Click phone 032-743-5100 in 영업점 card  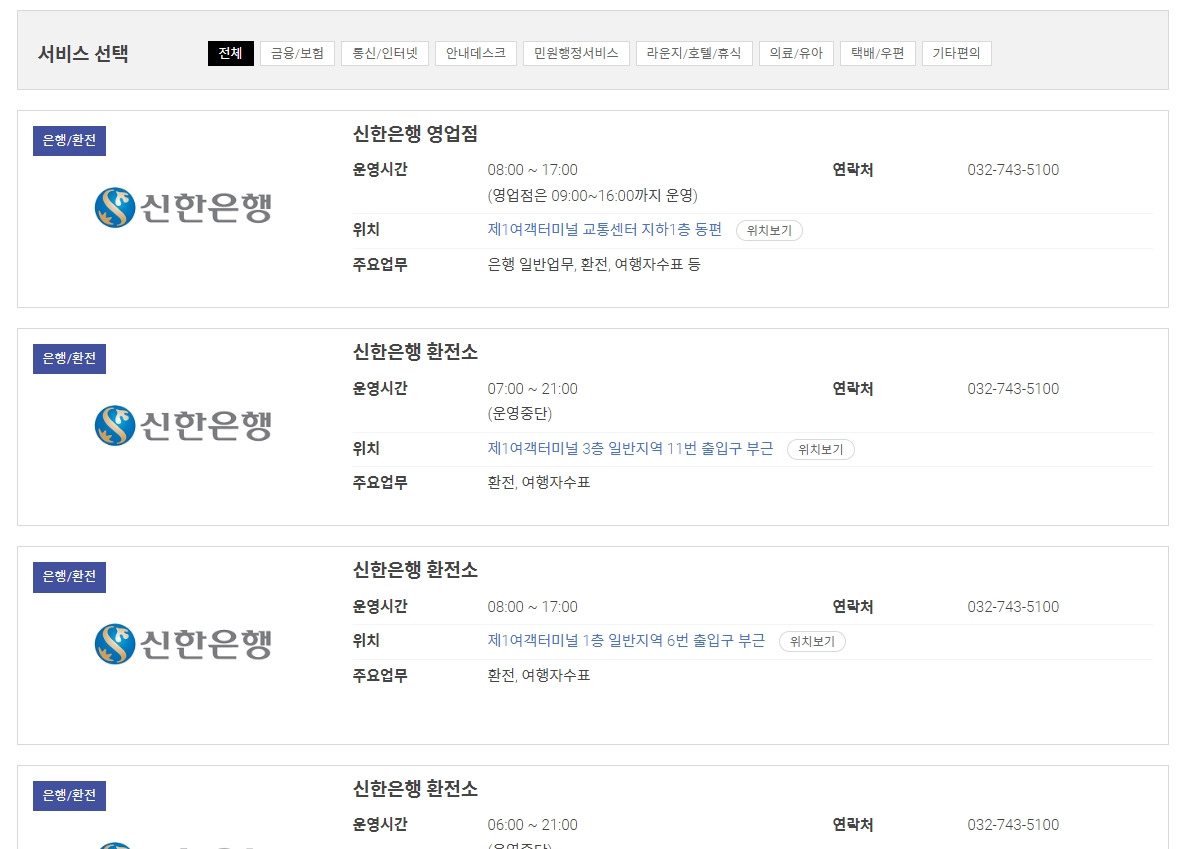pyautogui.click(x=1013, y=170)
